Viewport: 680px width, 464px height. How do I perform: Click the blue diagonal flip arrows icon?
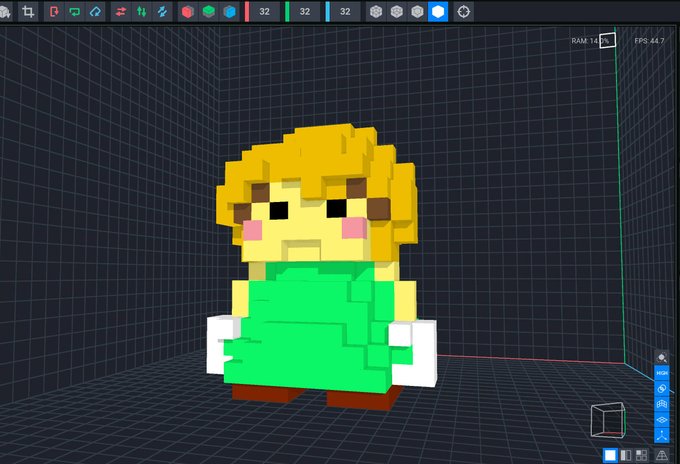click(x=162, y=12)
